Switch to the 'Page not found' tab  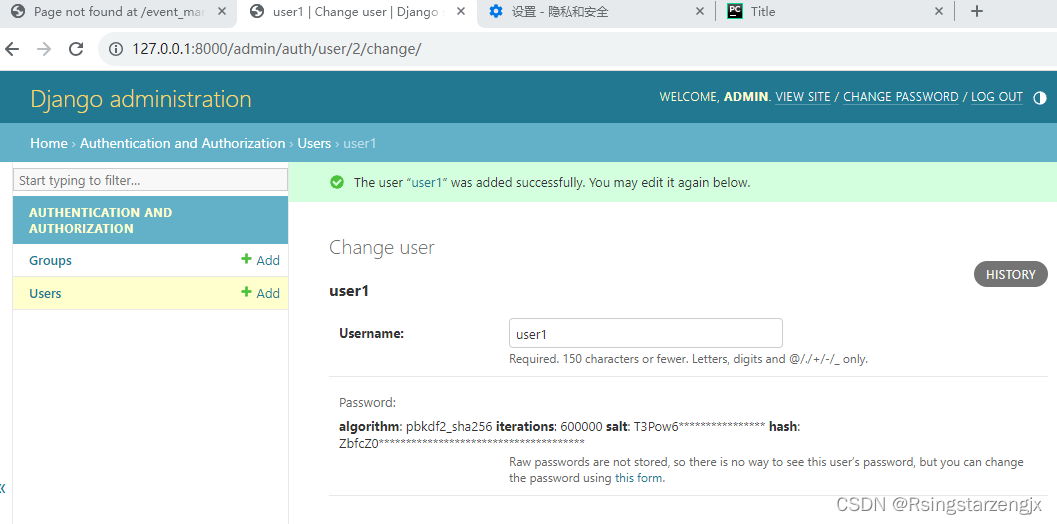click(118, 13)
